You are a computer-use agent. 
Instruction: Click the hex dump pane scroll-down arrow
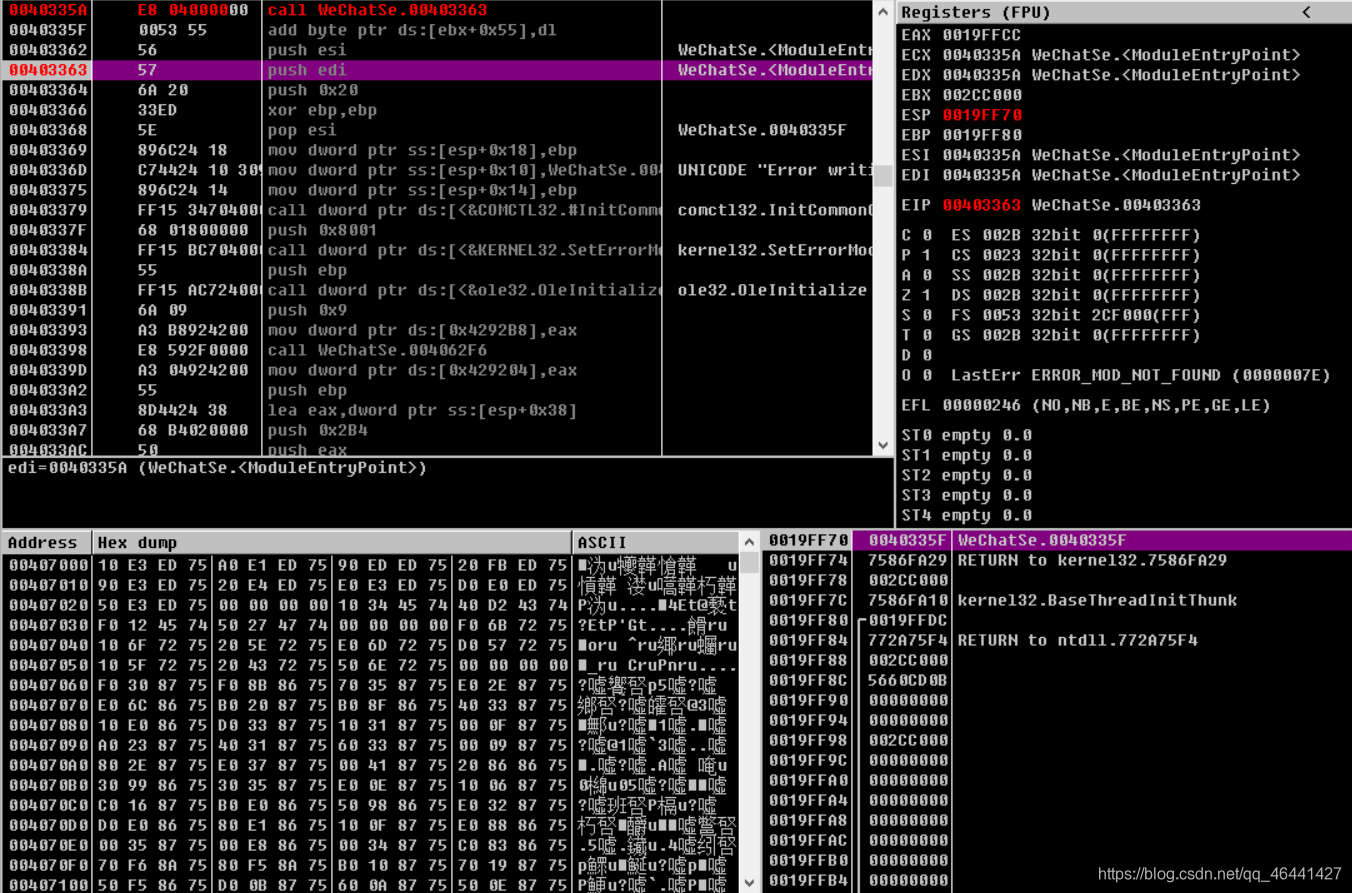click(749, 883)
